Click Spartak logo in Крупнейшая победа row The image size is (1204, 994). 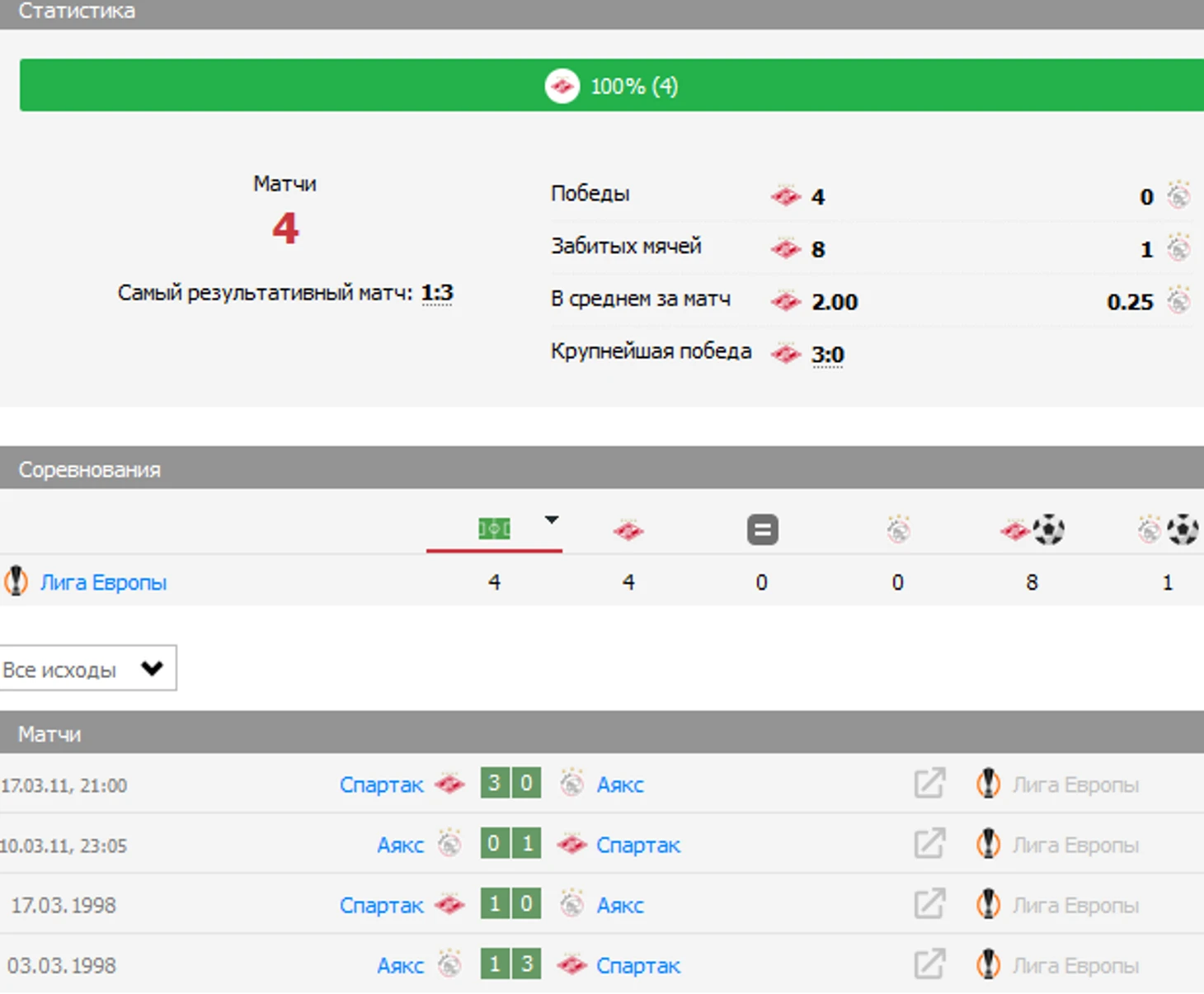786,354
